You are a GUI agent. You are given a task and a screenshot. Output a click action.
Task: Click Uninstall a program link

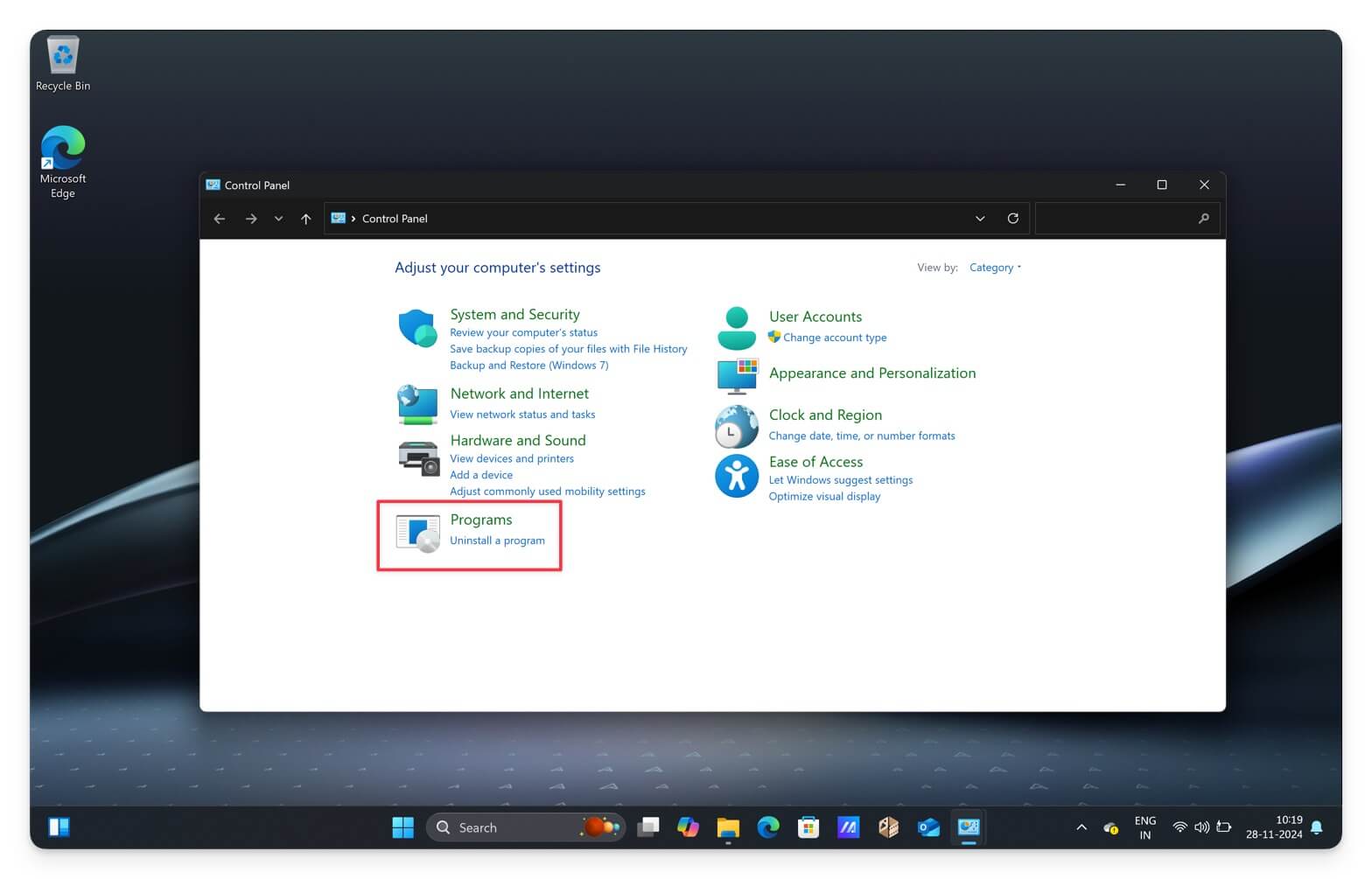coord(497,541)
